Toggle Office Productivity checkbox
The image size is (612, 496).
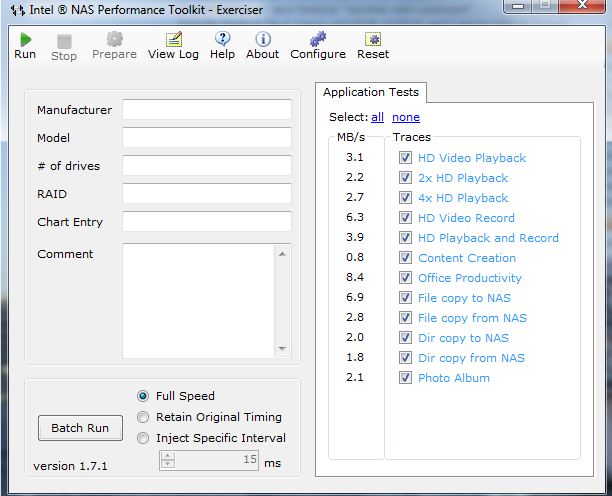405,277
